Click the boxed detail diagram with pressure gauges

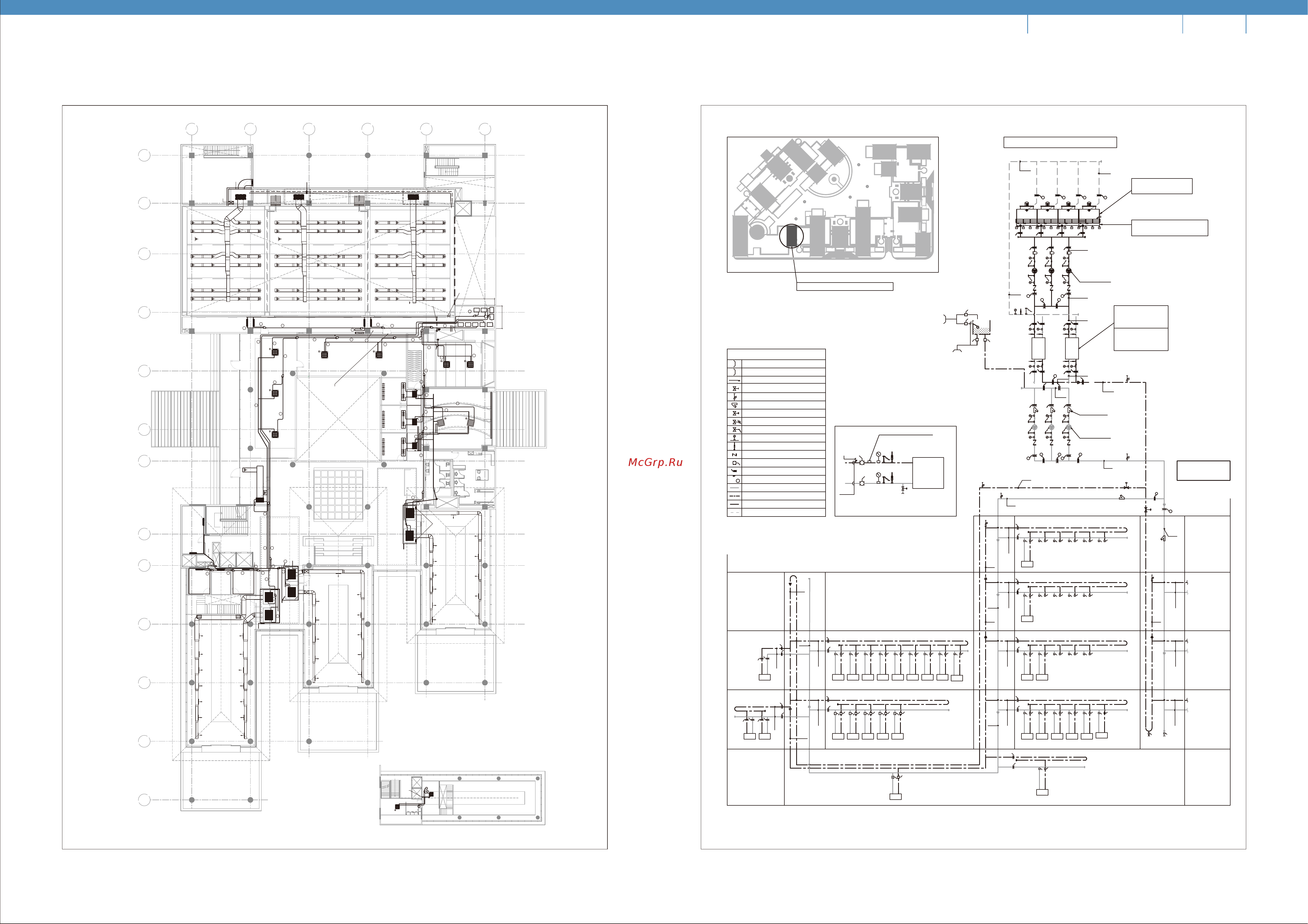pos(895,471)
